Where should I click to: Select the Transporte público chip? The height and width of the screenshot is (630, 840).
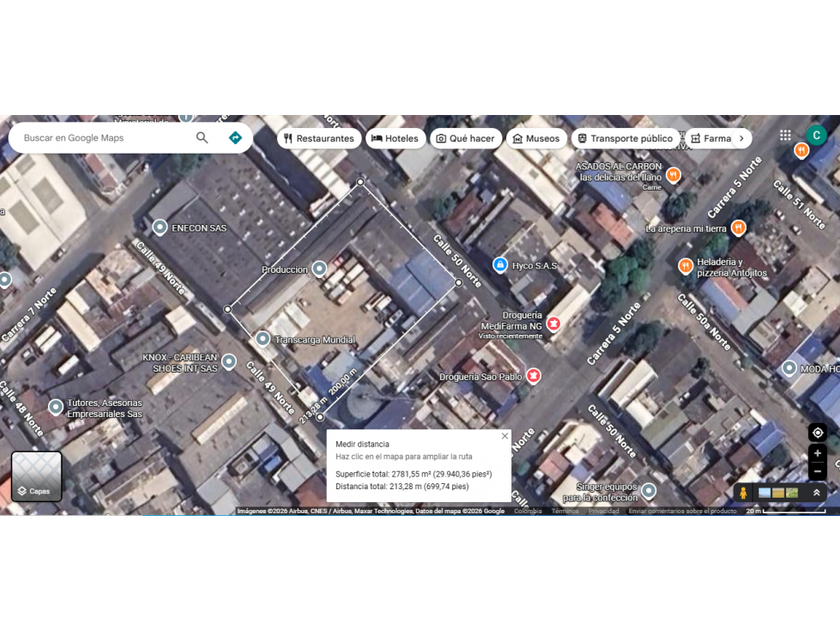point(624,138)
